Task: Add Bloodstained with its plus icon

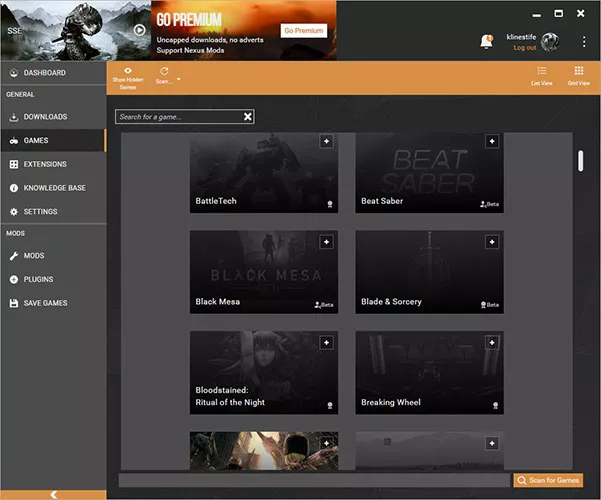Action: pyautogui.click(x=327, y=342)
